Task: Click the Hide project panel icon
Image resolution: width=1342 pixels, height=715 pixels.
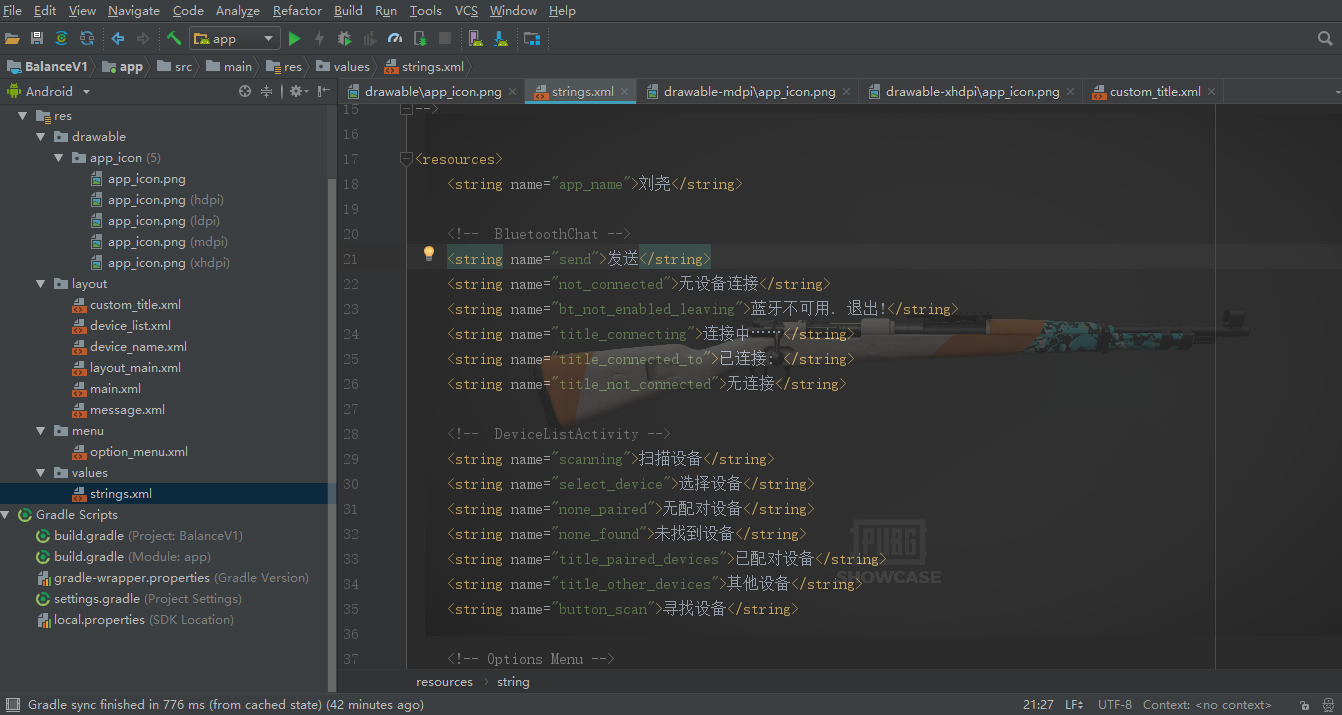Action: (x=324, y=91)
